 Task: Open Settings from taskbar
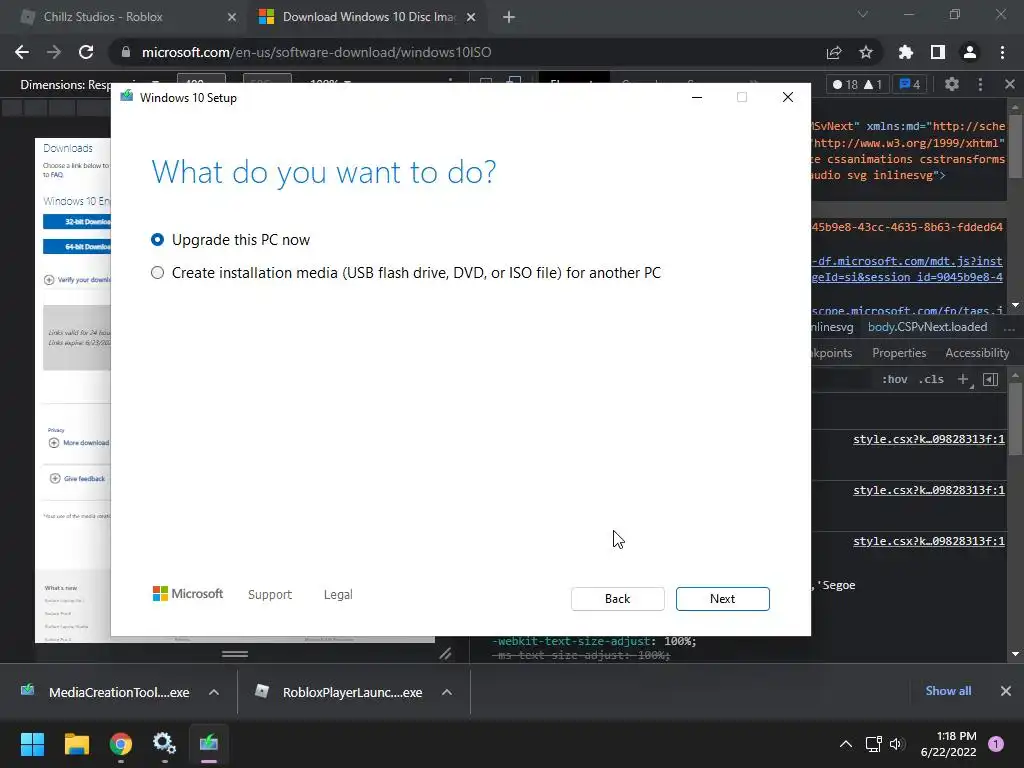pyautogui.click(x=165, y=744)
